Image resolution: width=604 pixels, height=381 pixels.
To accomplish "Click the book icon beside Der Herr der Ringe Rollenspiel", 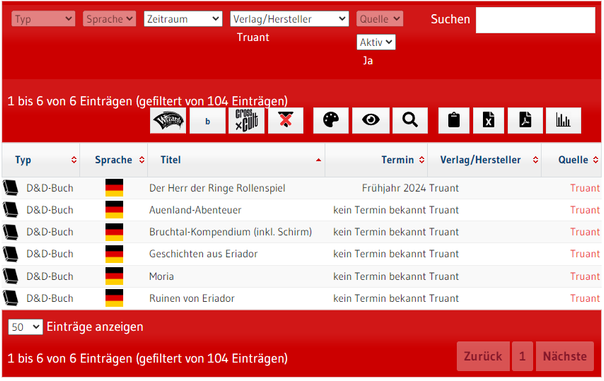I will click(x=11, y=188).
